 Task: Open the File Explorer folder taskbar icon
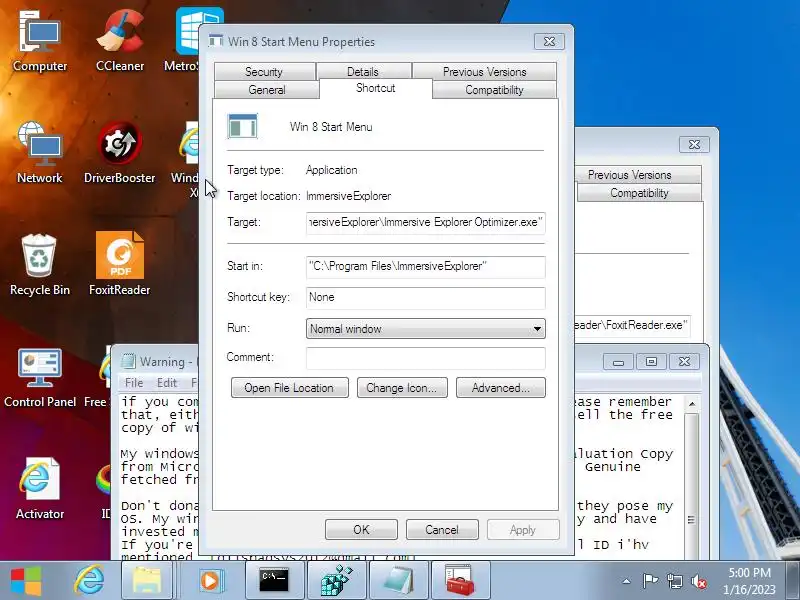pyautogui.click(x=147, y=581)
